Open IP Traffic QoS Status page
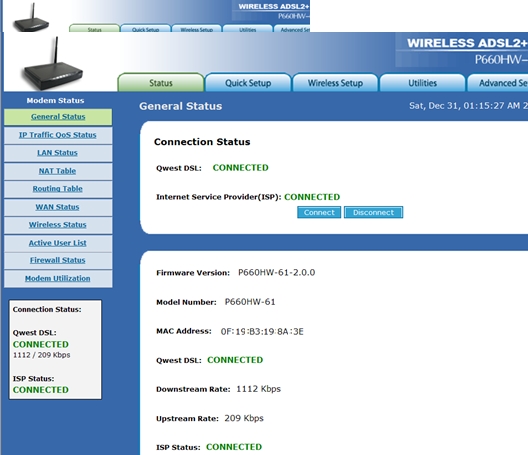 tap(58, 135)
